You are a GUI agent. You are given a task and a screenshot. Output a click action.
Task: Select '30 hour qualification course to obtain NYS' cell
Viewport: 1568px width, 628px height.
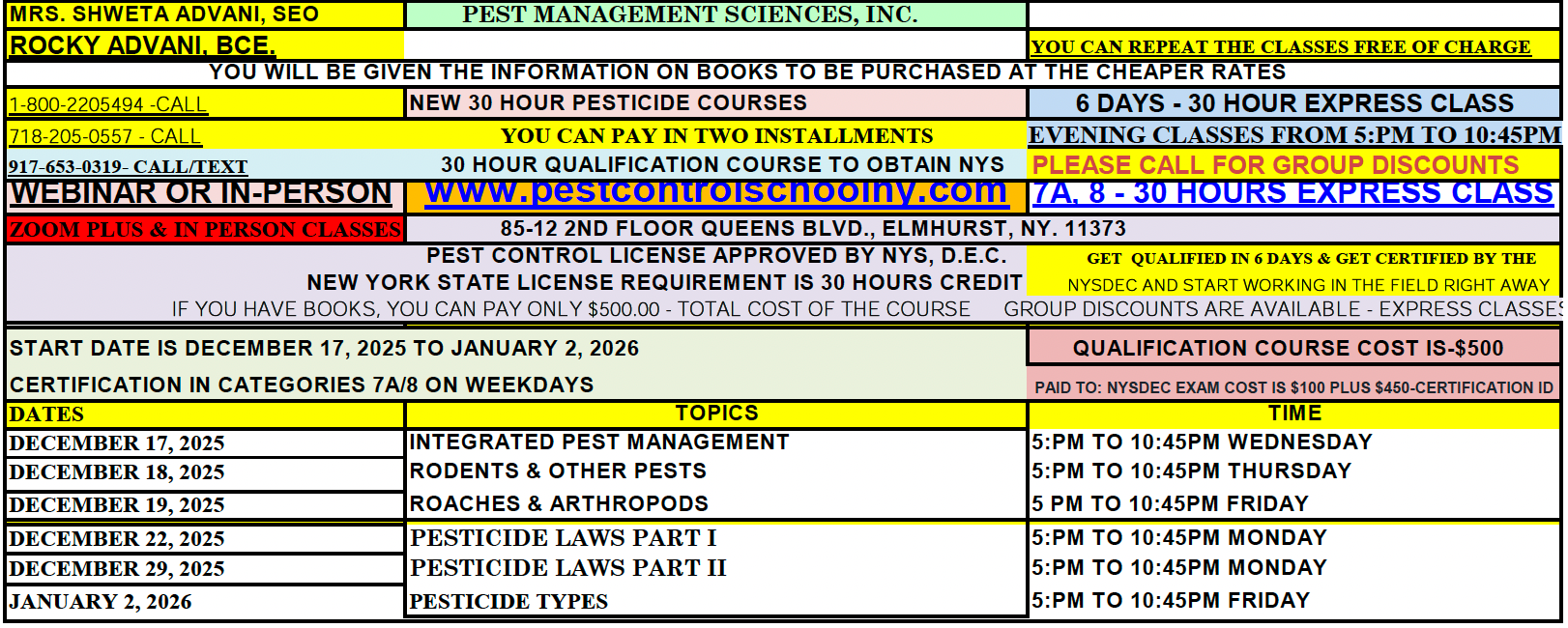(x=722, y=165)
